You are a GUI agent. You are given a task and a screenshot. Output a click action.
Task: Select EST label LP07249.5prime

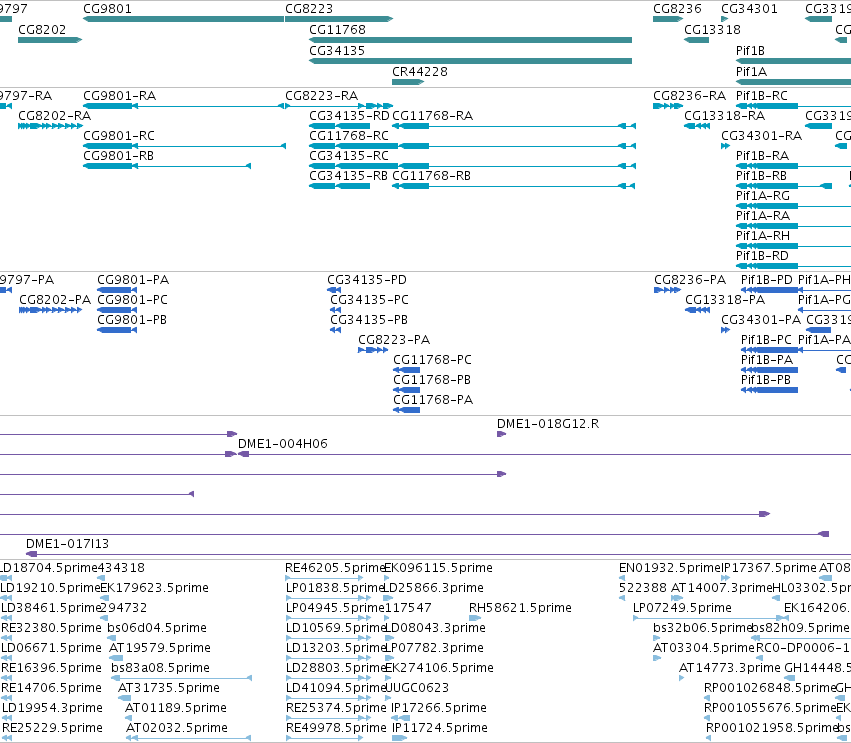click(682, 608)
